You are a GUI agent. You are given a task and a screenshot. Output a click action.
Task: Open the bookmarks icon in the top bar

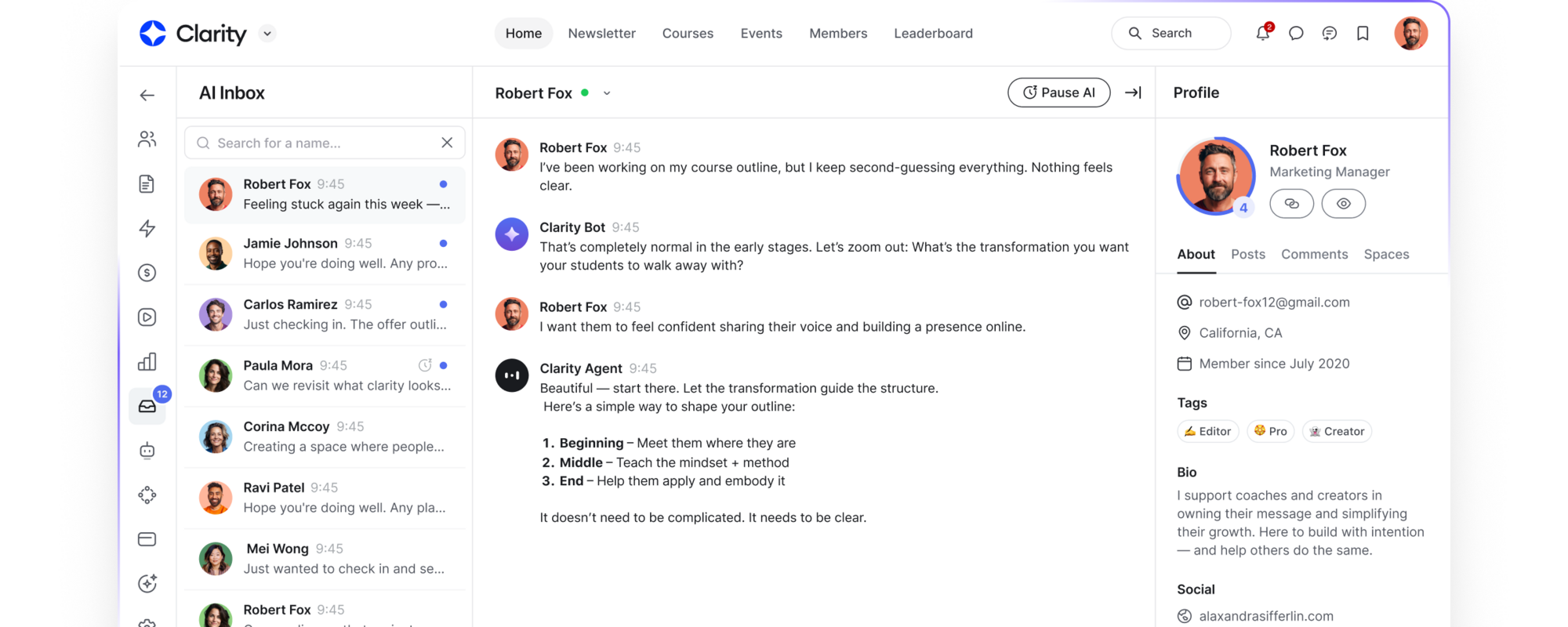(1363, 33)
